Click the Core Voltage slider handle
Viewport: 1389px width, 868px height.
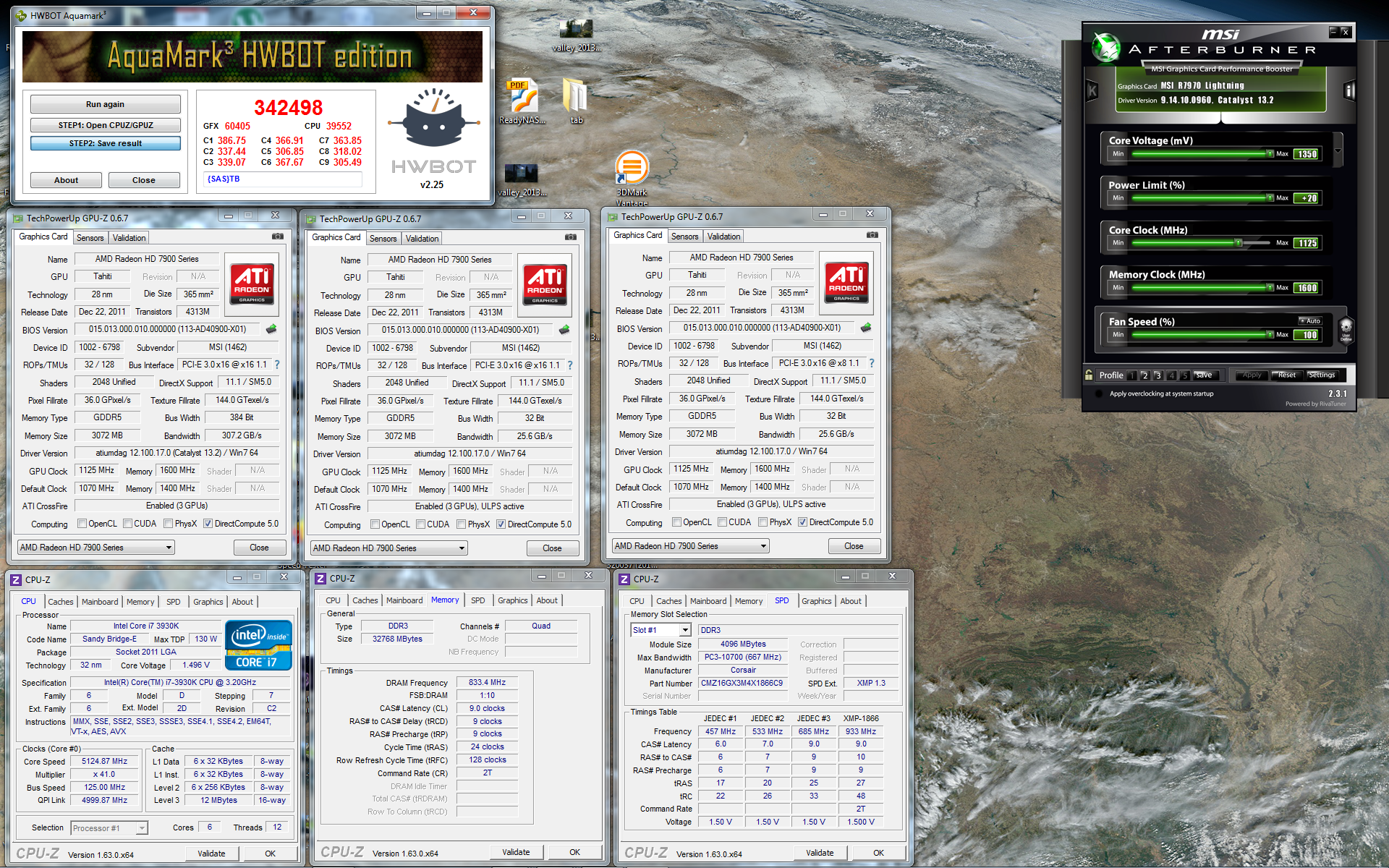(1270, 153)
